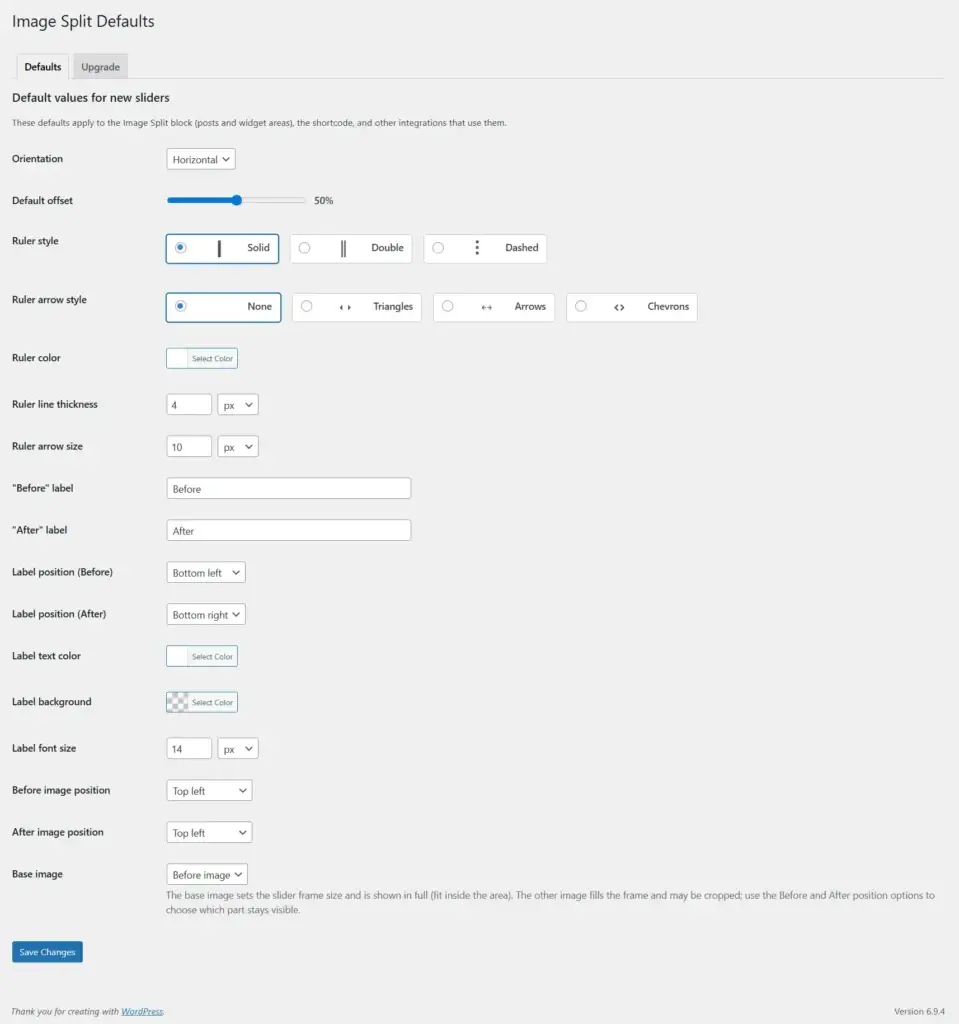Click the transparent Label background swatch

pos(177,702)
